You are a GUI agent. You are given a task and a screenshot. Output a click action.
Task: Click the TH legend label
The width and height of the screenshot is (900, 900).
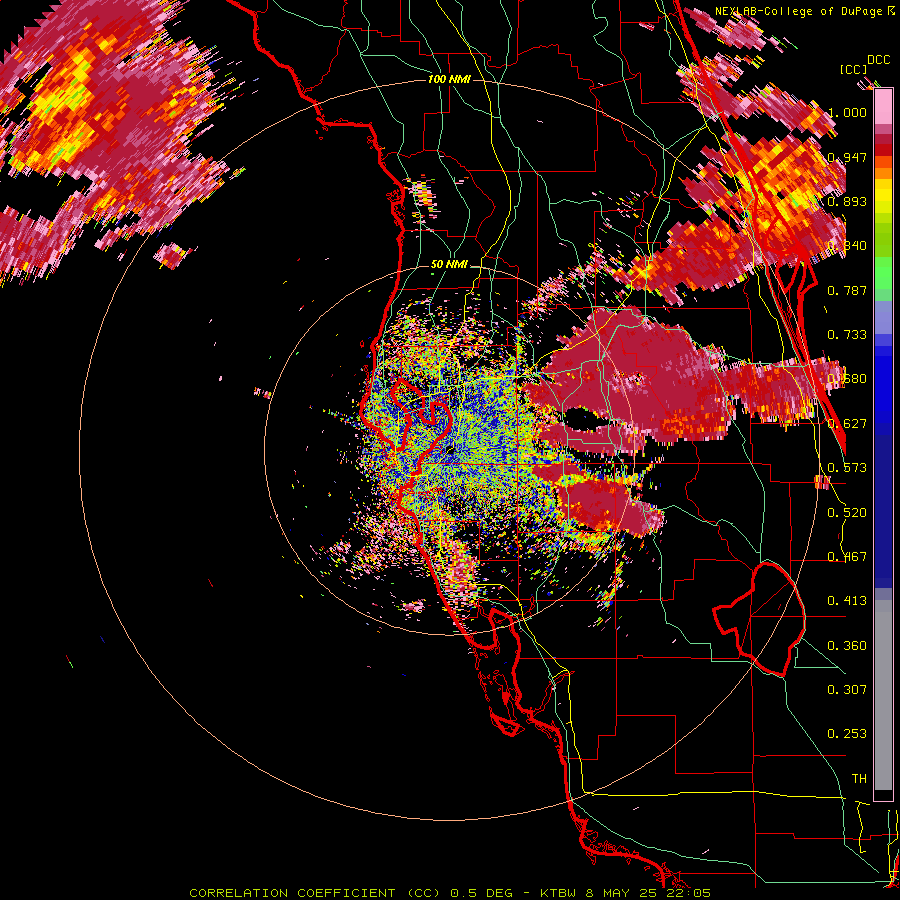tap(859, 779)
